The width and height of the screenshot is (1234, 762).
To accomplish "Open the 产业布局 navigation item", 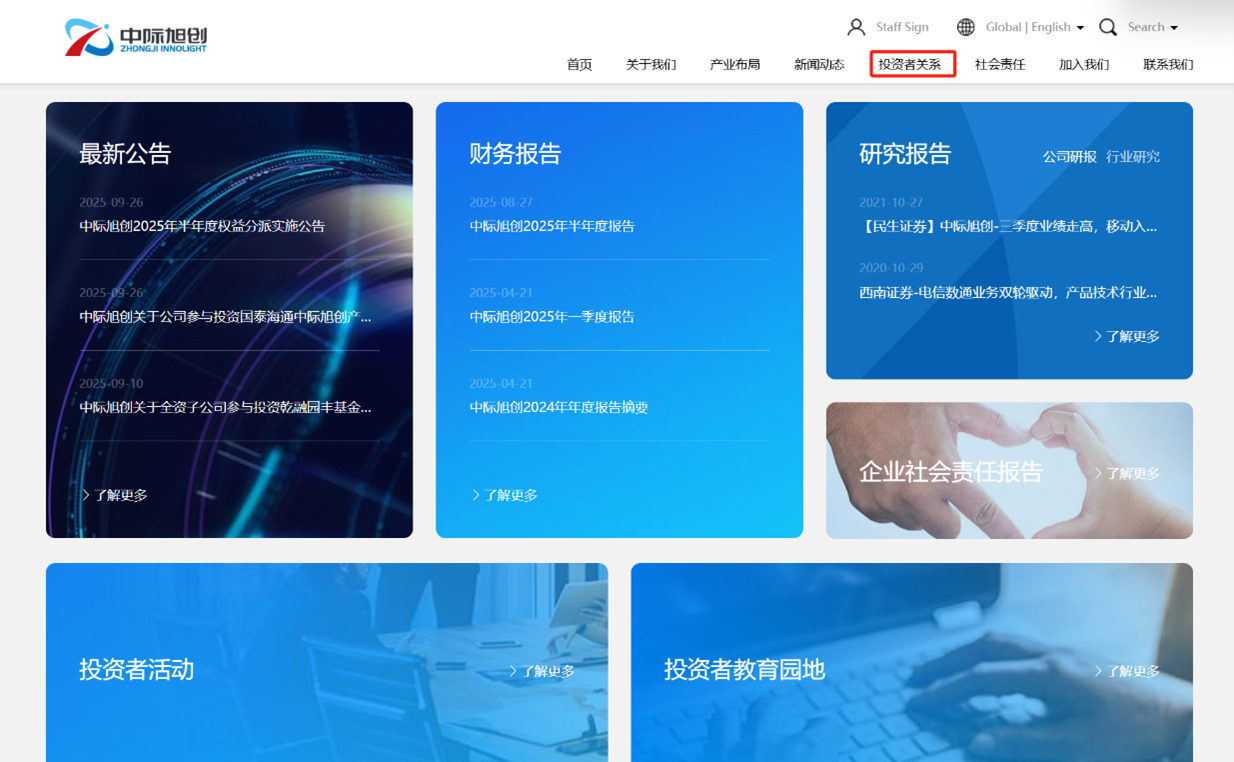I will click(735, 64).
